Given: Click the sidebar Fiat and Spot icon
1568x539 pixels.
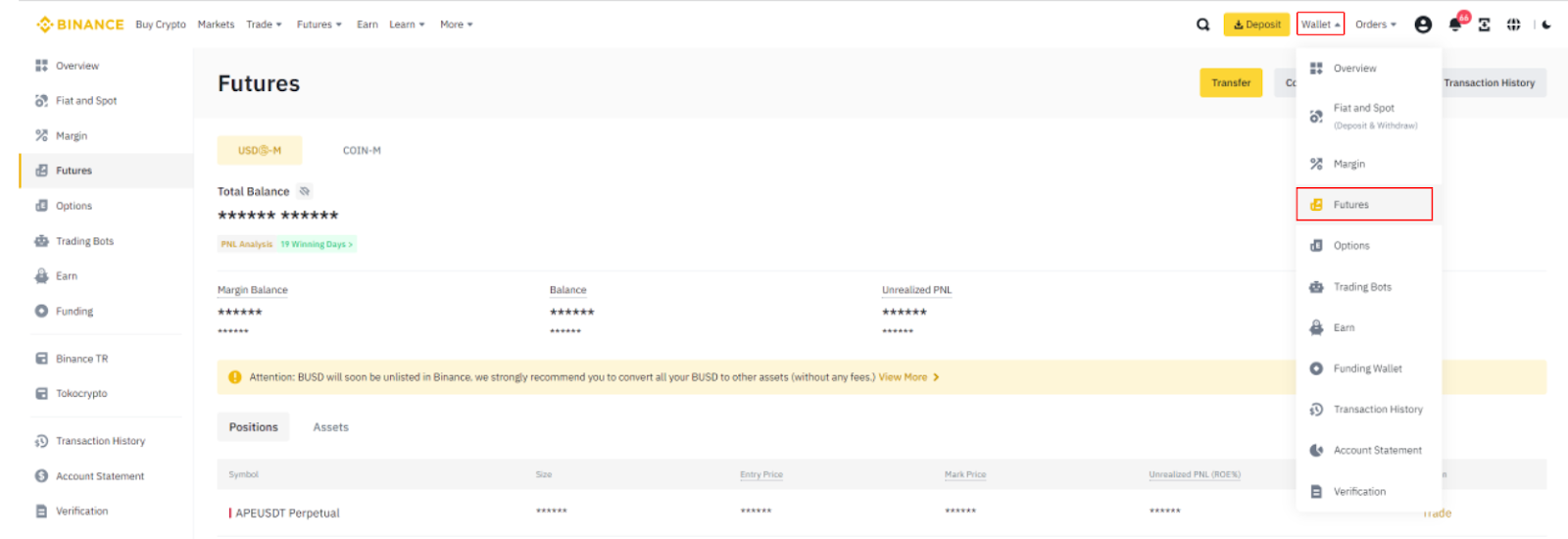Looking at the screenshot, I should (x=41, y=101).
